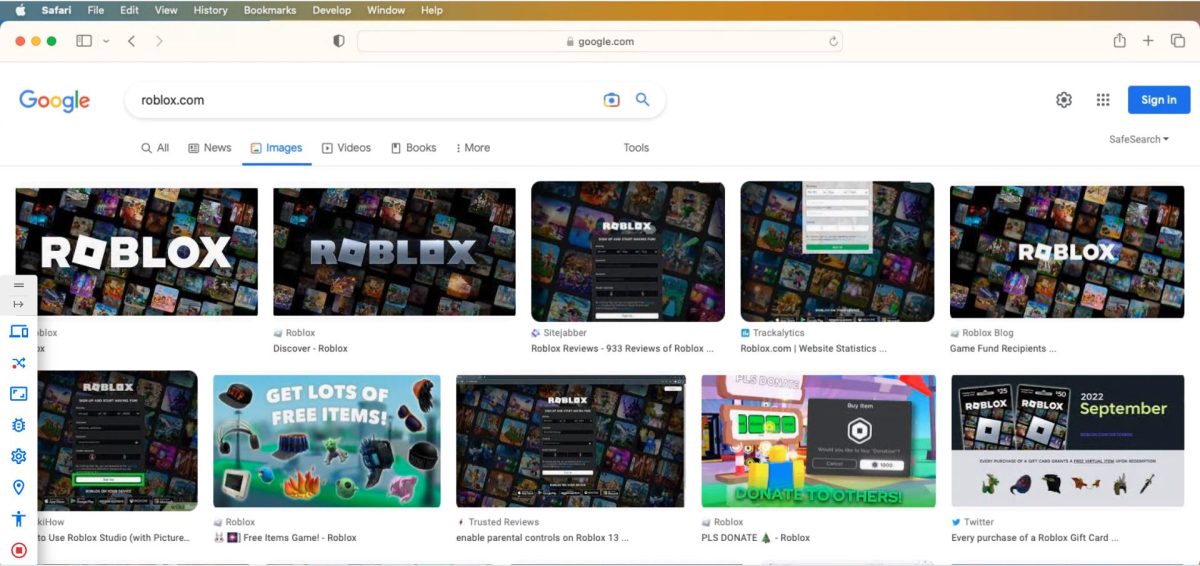
Task: Open the Develop menu
Action: pyautogui.click(x=331, y=10)
